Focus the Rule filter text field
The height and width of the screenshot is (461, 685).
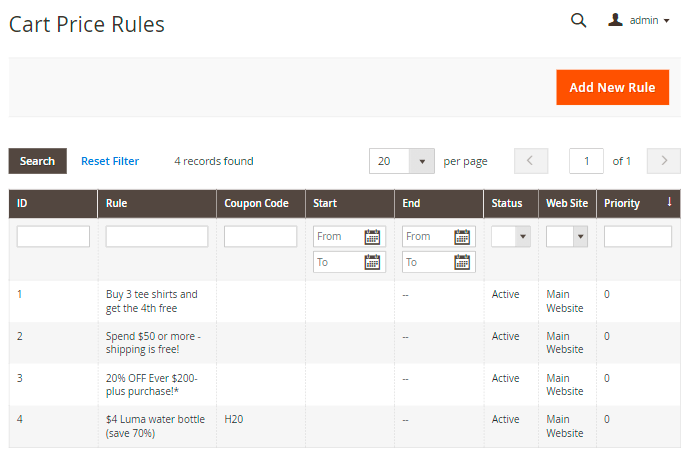pos(157,237)
